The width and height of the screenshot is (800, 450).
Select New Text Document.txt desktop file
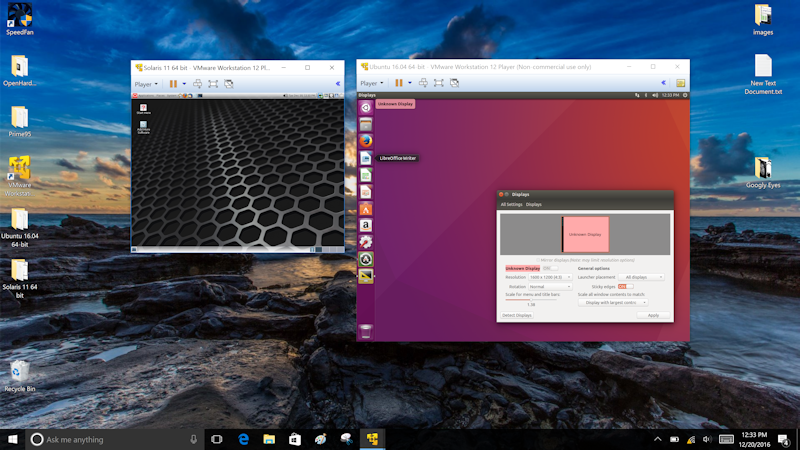pos(763,74)
